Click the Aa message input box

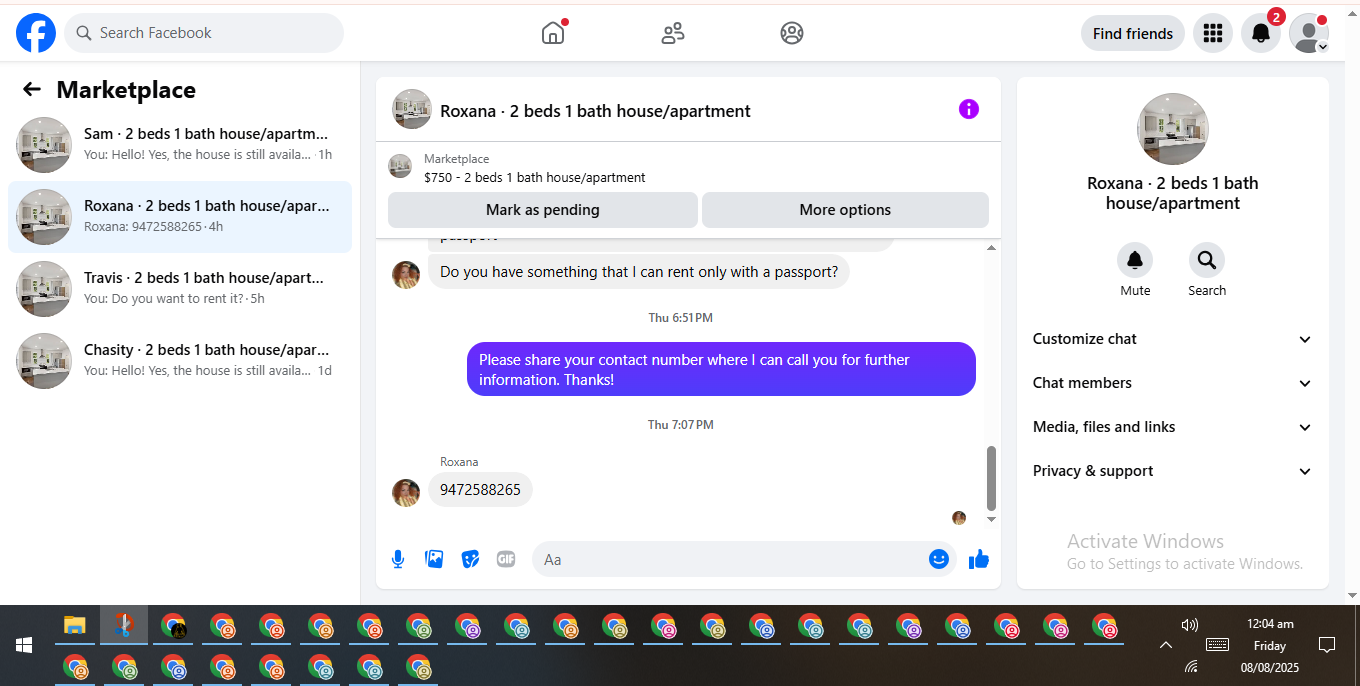[x=744, y=559]
